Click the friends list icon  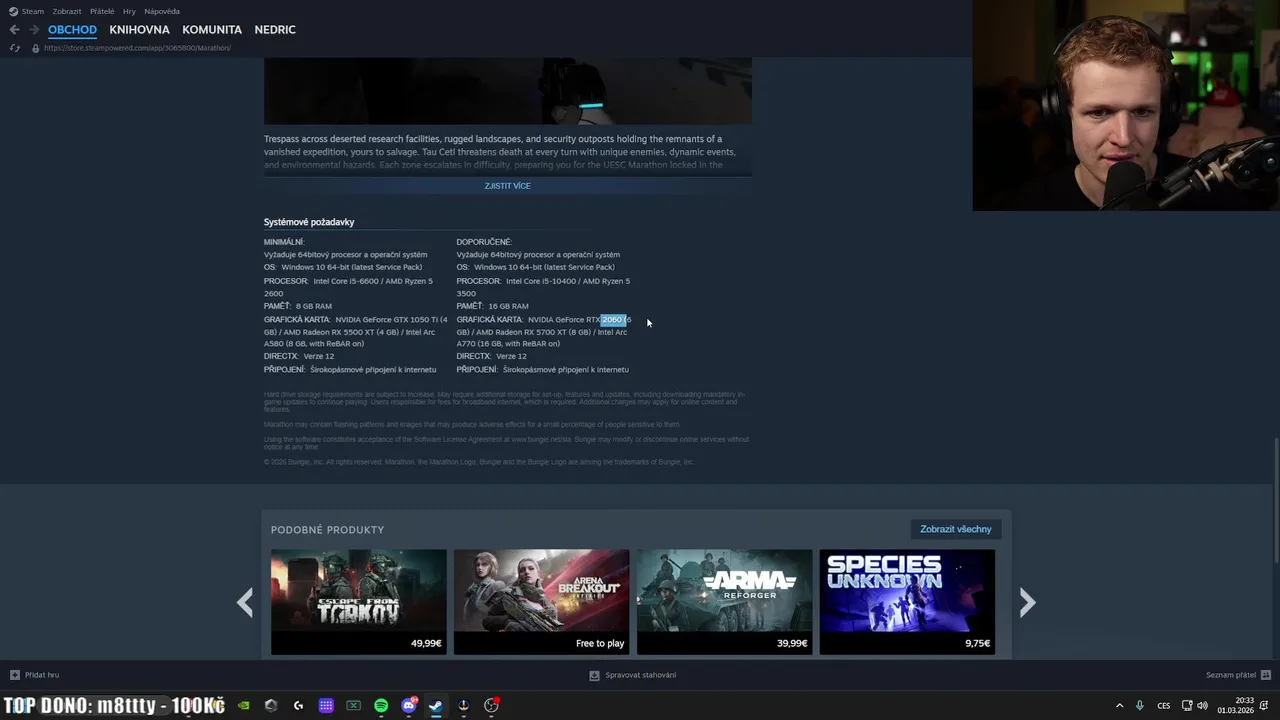click(x=1266, y=675)
